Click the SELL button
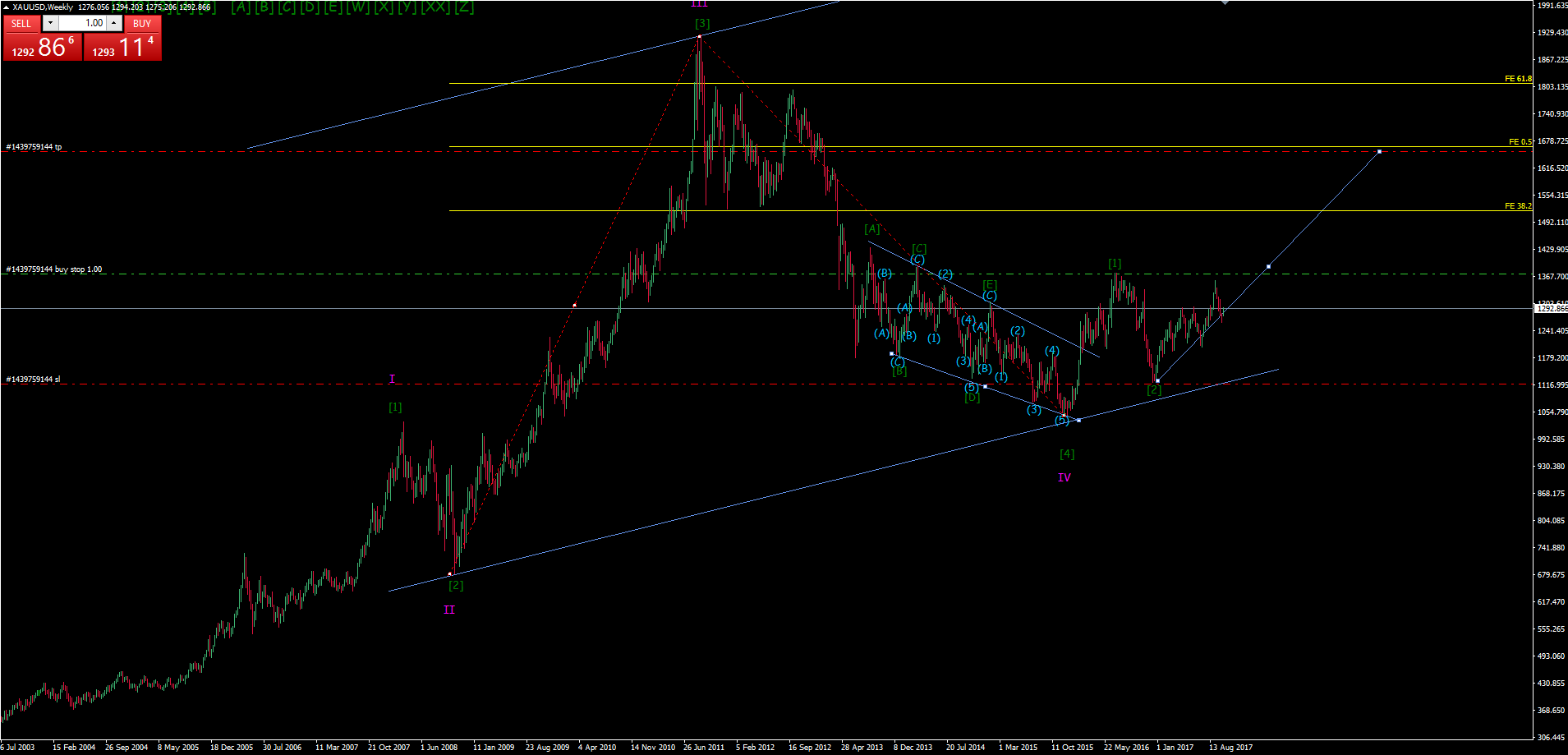Viewport: 1568px width, 755px height. click(21, 23)
